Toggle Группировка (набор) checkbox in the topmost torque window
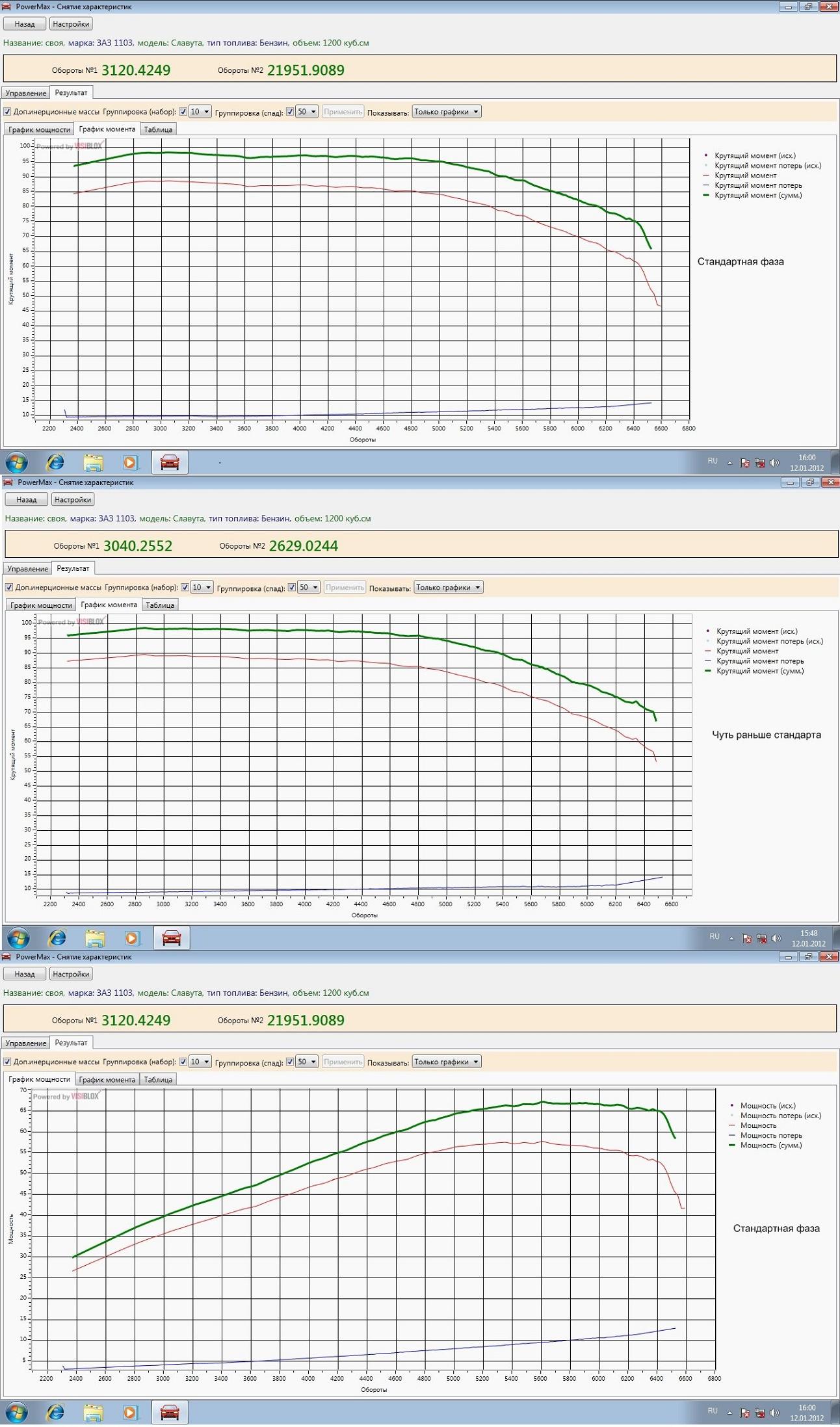The height and width of the screenshot is (1427, 840). click(183, 112)
